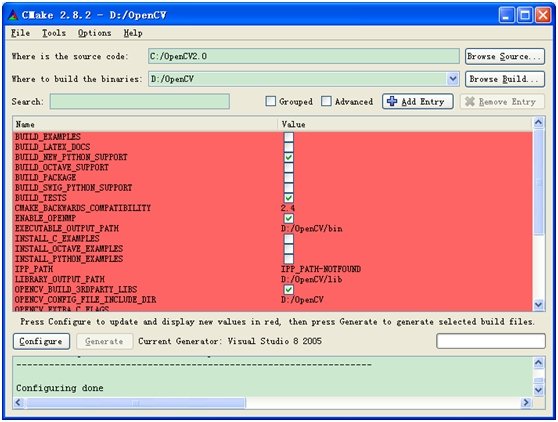
Task: Toggle the BUILD_PACKAGE checkbox
Action: (289, 178)
